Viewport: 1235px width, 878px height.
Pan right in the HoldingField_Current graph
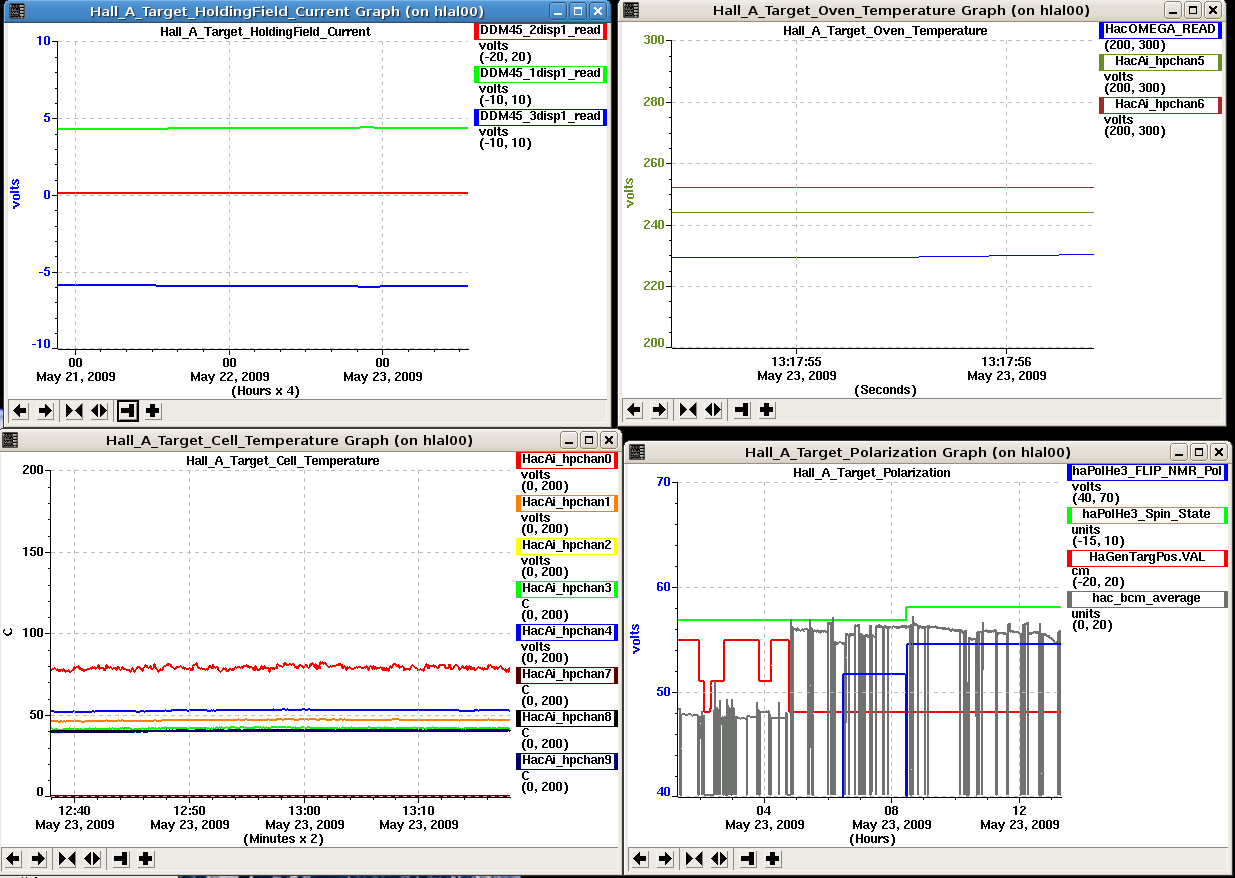pos(45,410)
